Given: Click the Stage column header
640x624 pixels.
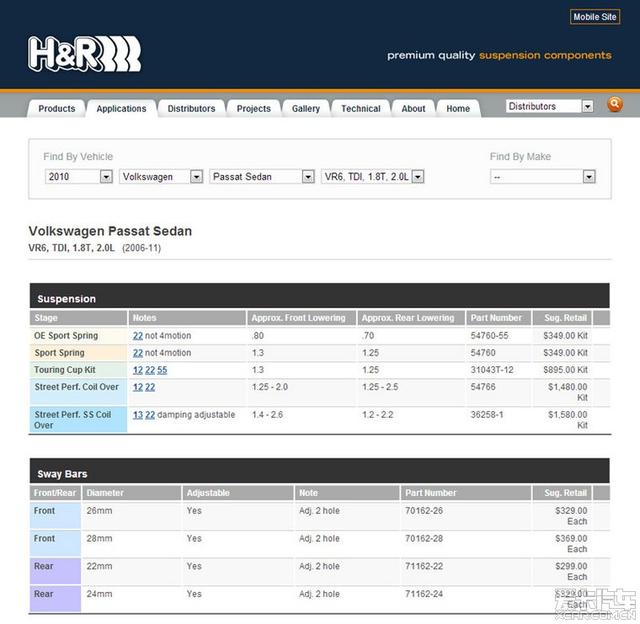Looking at the screenshot, I should pos(78,318).
